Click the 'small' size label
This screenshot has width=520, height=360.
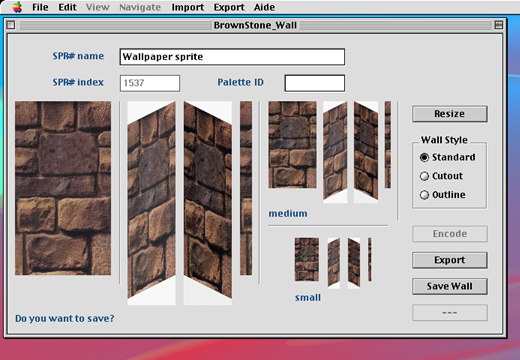coord(308,297)
